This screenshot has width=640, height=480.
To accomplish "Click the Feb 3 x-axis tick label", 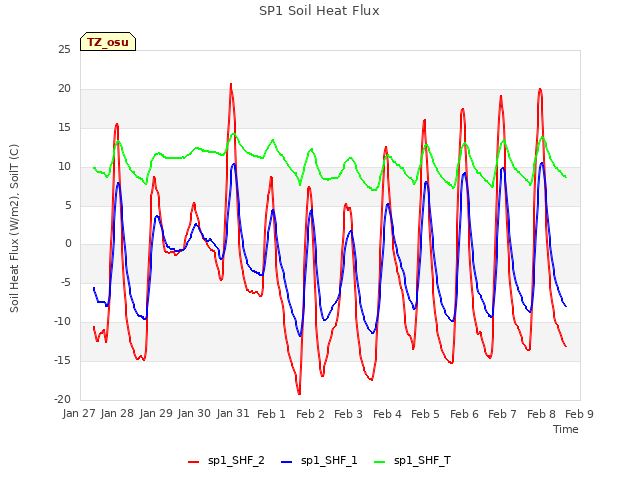I will click(x=348, y=414).
